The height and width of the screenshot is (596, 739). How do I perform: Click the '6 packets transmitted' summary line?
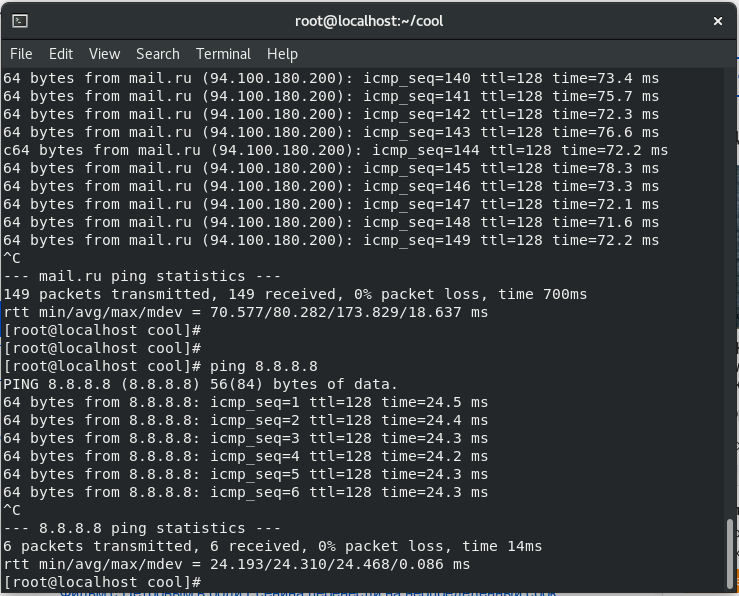click(273, 546)
